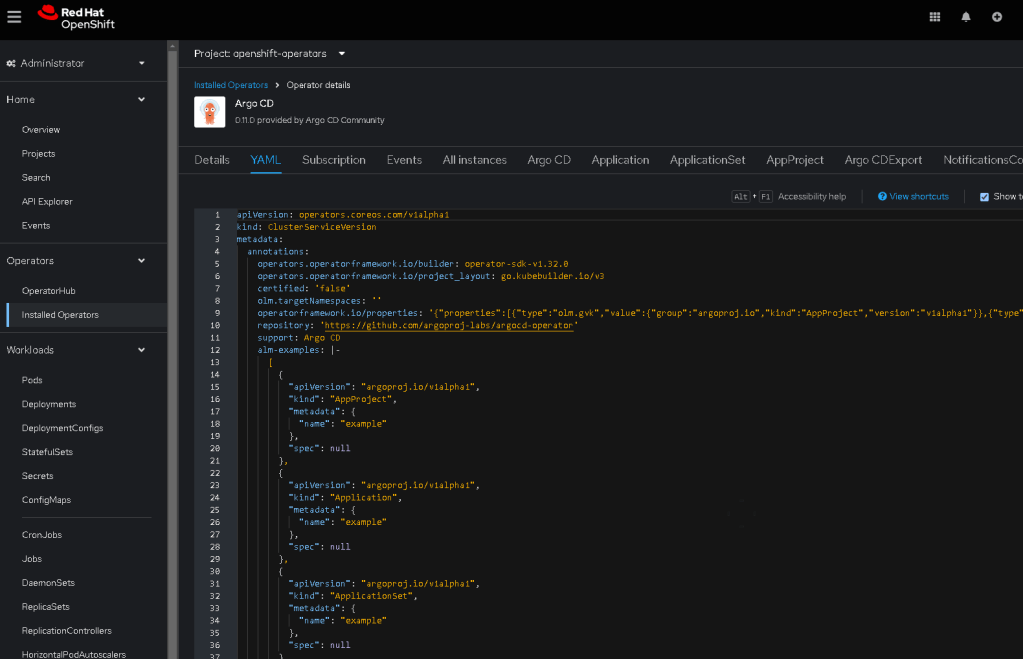Follow the Installed Operators breadcrumb link
1023x659 pixels.
(231, 85)
